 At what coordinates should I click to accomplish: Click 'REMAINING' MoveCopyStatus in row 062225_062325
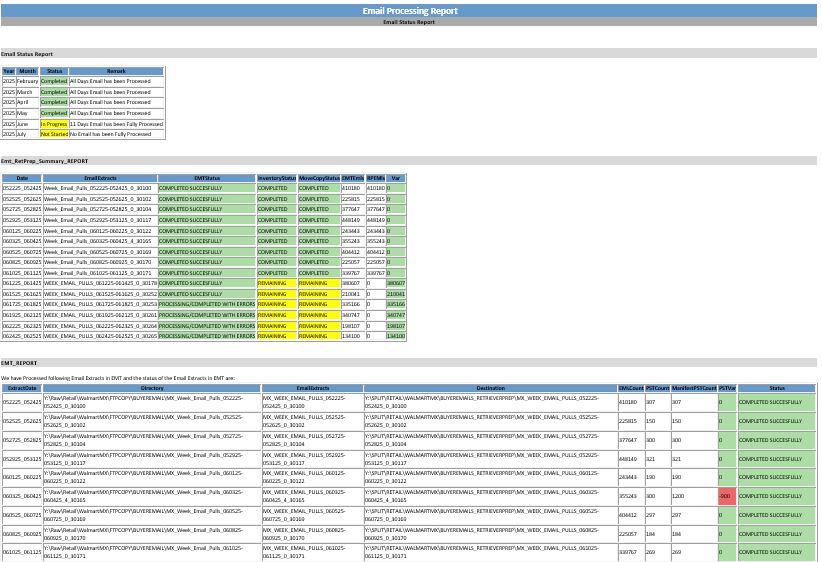tap(319, 326)
